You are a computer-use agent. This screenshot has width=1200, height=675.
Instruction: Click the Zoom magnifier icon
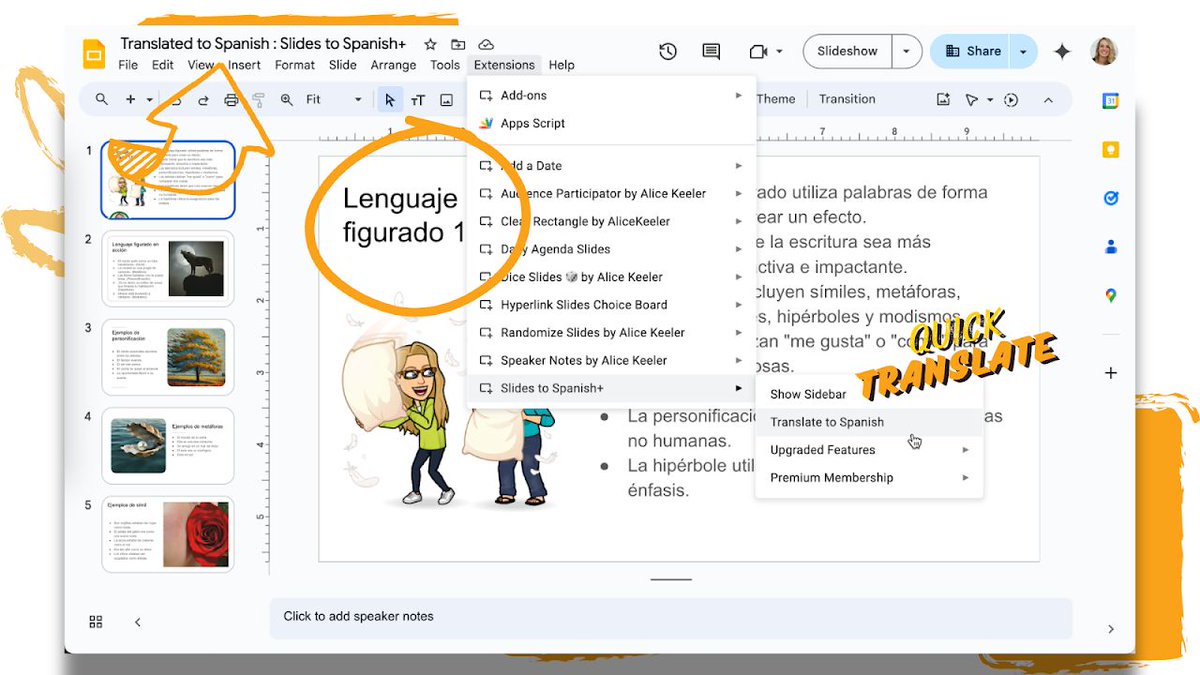pos(287,99)
